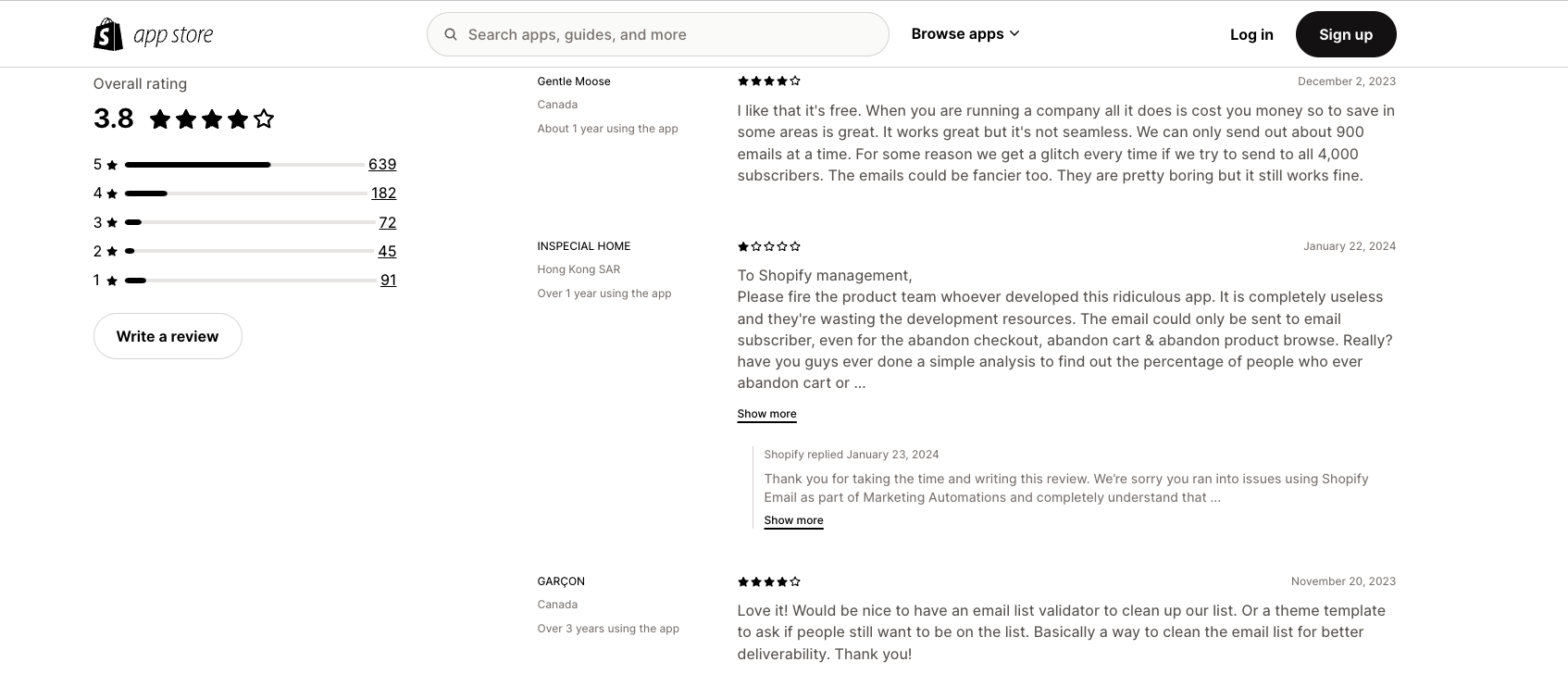Click the star icon beside rating 5

pyautogui.click(x=112, y=165)
